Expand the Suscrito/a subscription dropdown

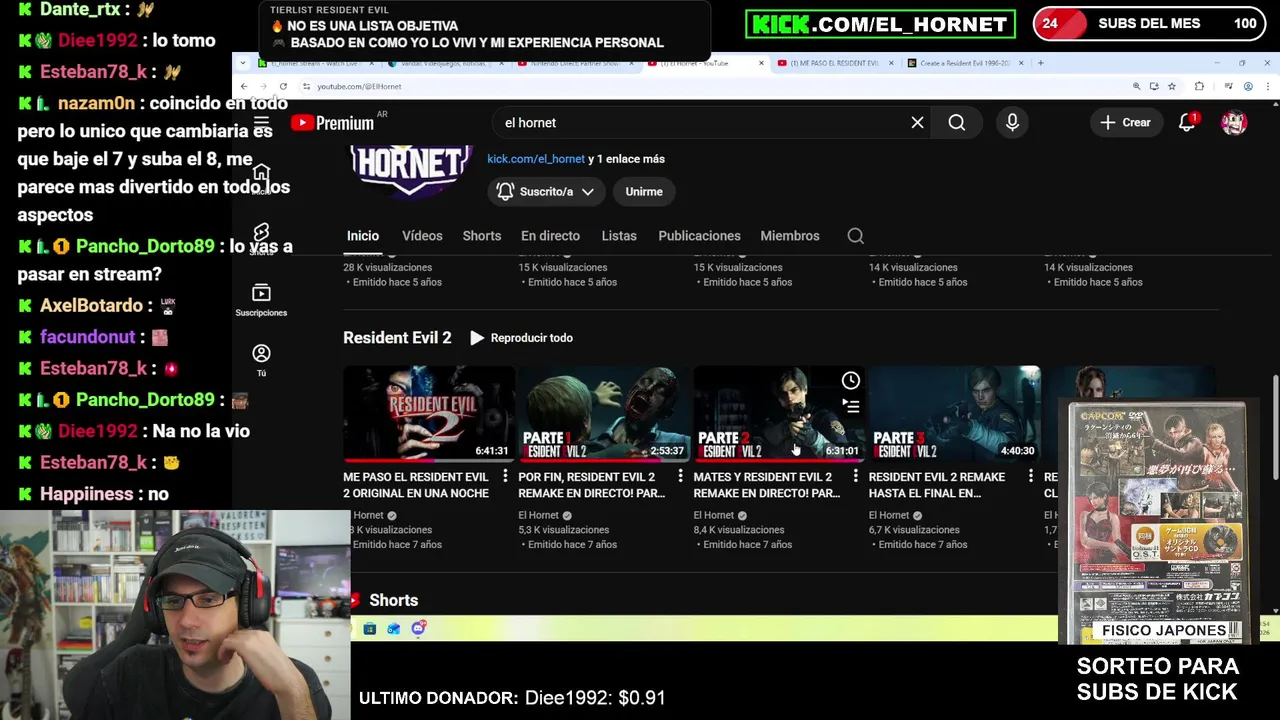546,191
